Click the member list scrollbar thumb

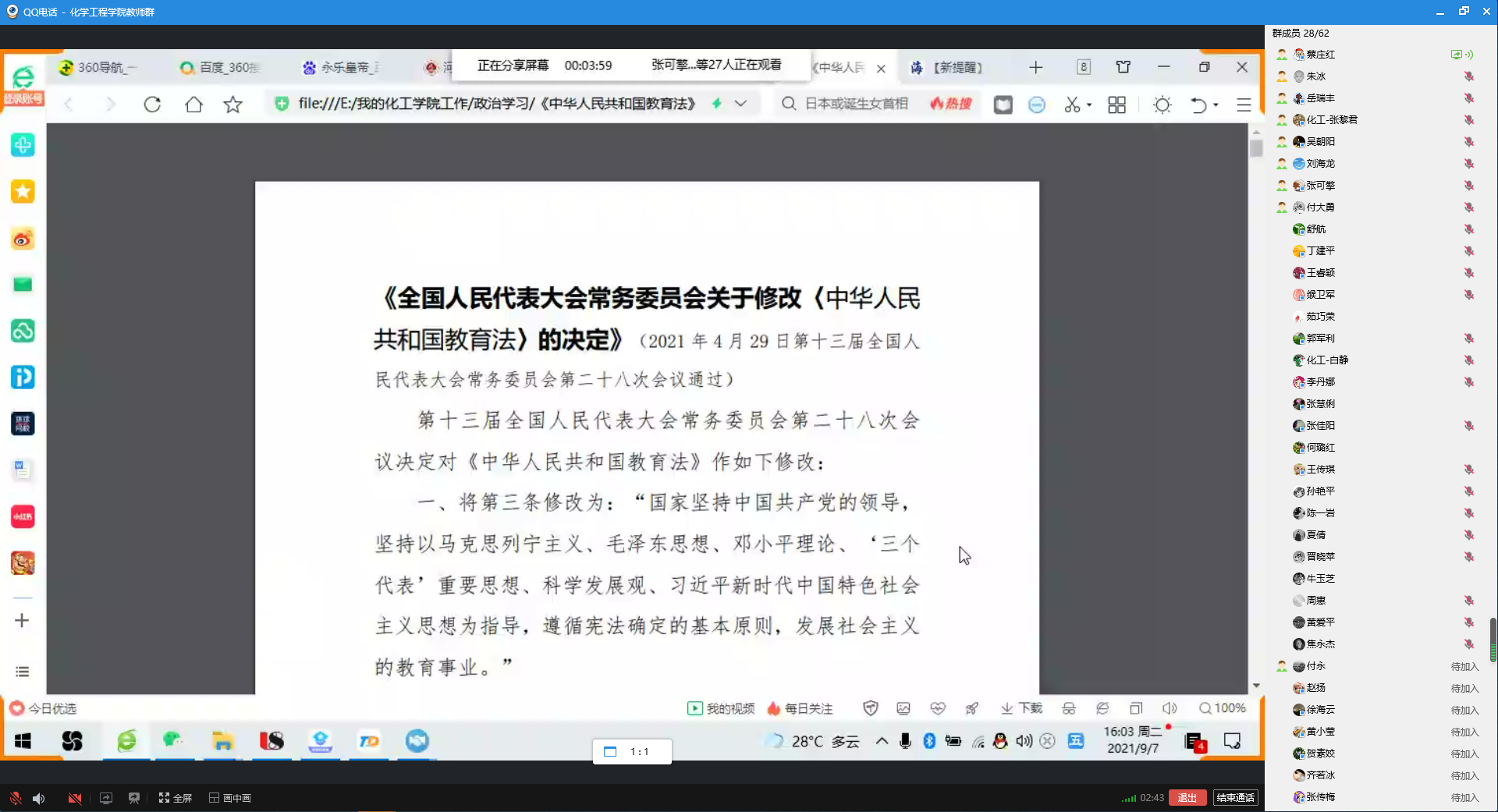pos(1493,640)
